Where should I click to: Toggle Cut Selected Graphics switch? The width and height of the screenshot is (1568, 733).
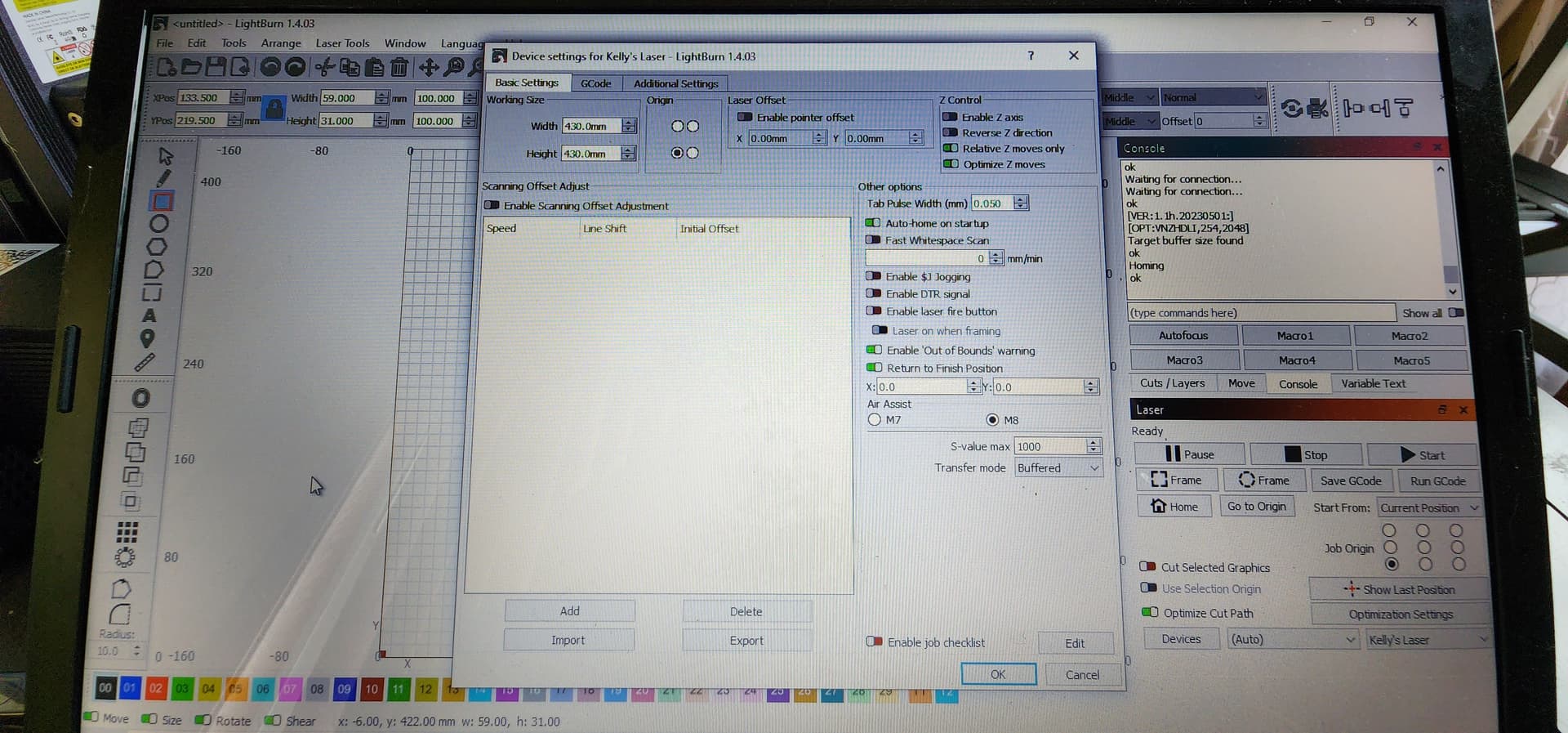click(1147, 566)
